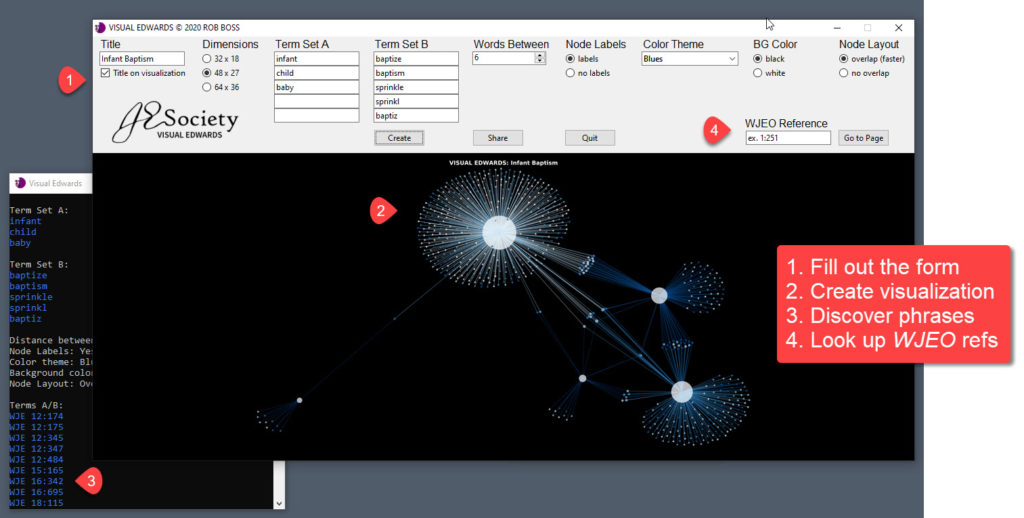
Task: Set BG Color to white
Action: point(758,73)
